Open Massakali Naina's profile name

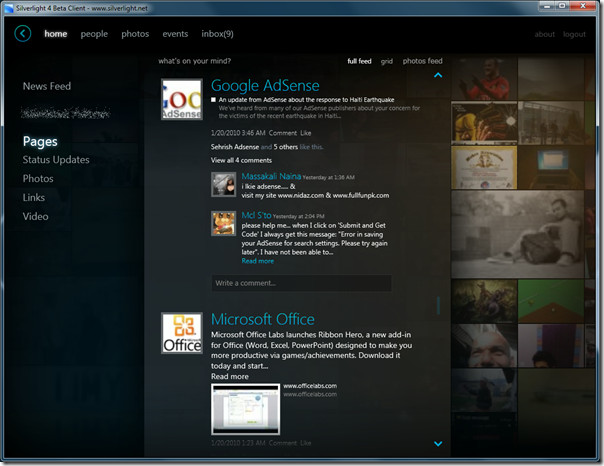[271, 176]
